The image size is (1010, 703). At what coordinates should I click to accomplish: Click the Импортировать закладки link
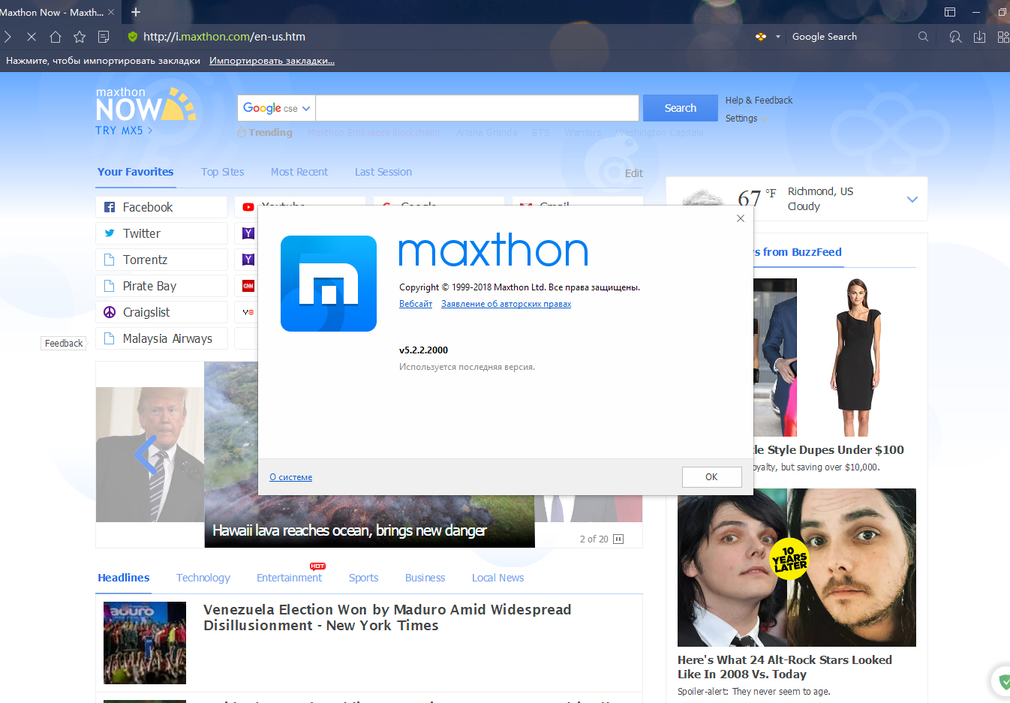271,61
